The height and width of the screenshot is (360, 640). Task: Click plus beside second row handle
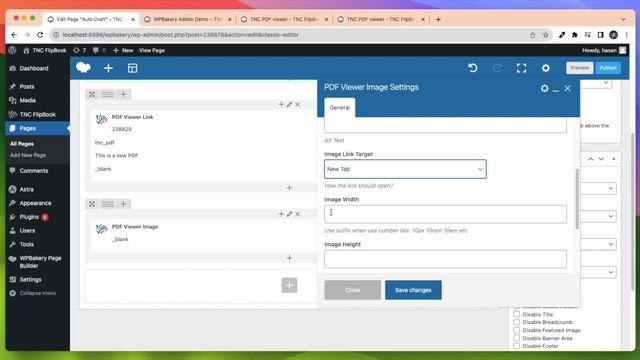pyautogui.click(x=123, y=204)
